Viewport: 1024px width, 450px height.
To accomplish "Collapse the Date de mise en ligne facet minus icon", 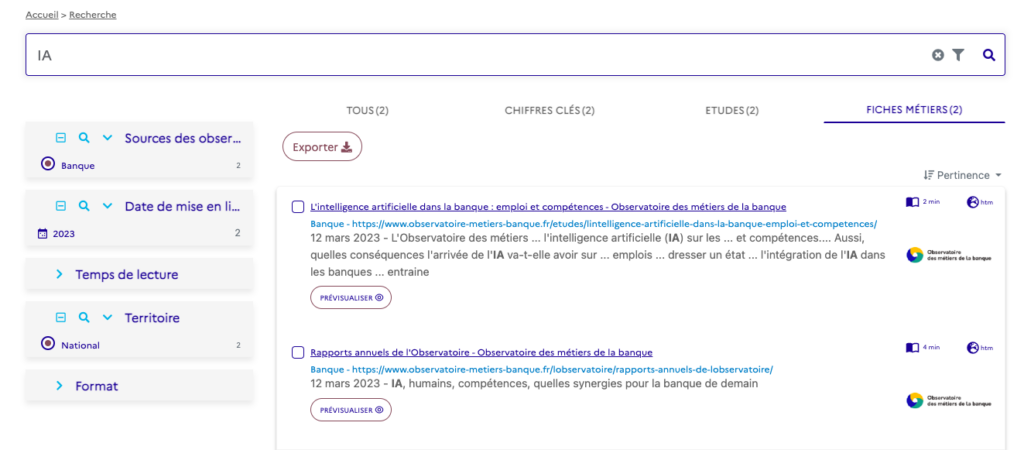I will pyautogui.click(x=61, y=206).
